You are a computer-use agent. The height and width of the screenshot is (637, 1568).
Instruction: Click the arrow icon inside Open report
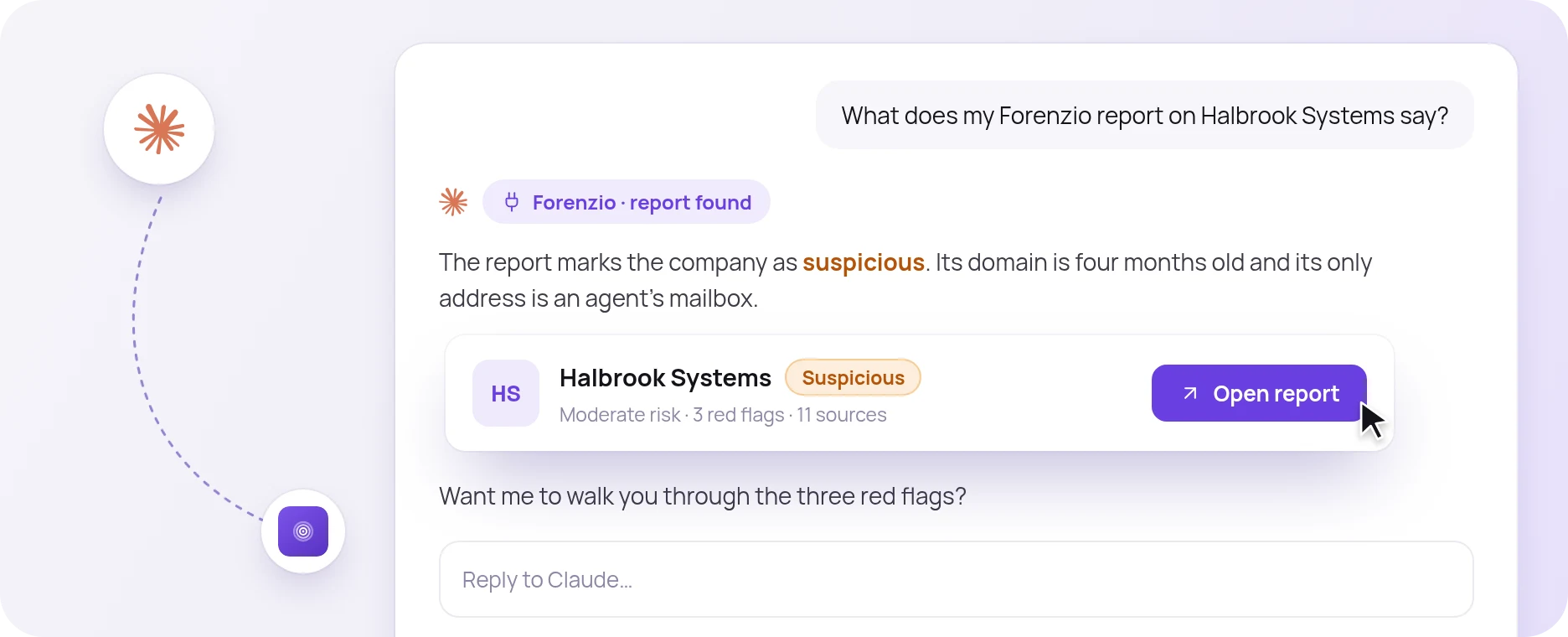(1190, 393)
